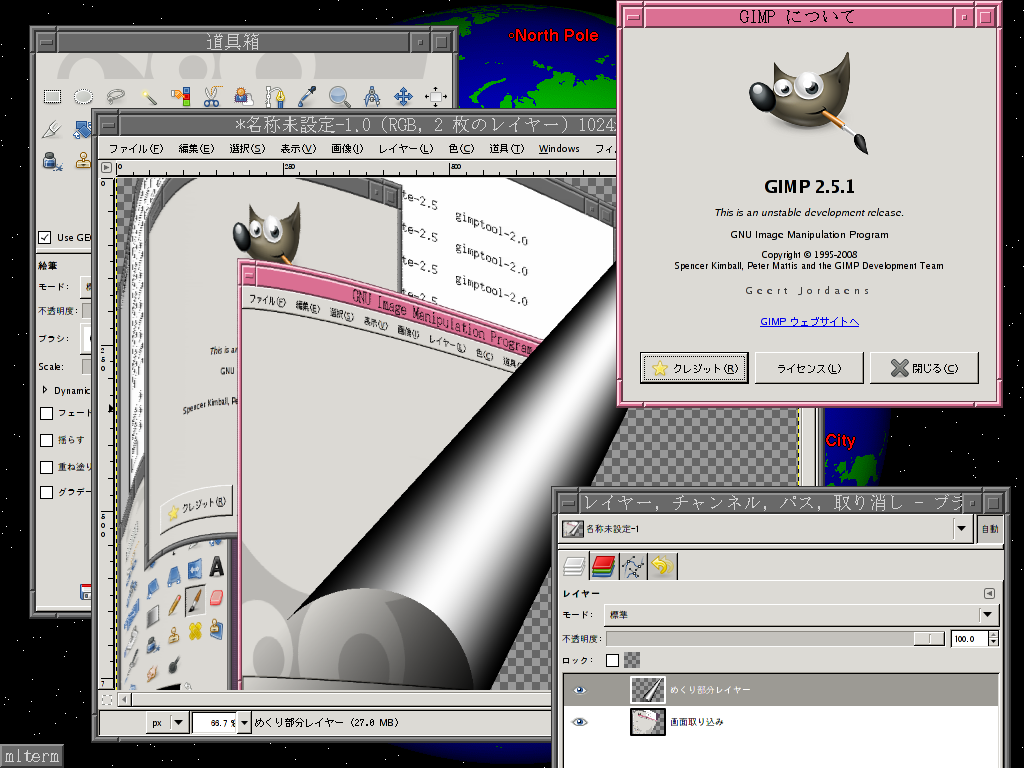Click the クレジット(R) button
The width and height of the screenshot is (1024, 768).
694,368
